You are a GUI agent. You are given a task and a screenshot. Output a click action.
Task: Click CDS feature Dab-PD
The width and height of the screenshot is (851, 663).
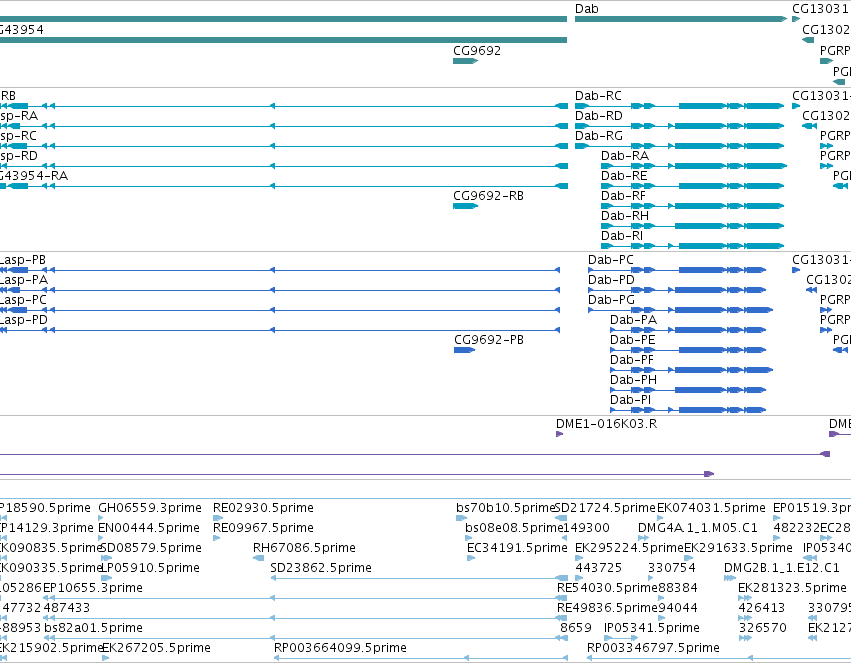pos(611,280)
